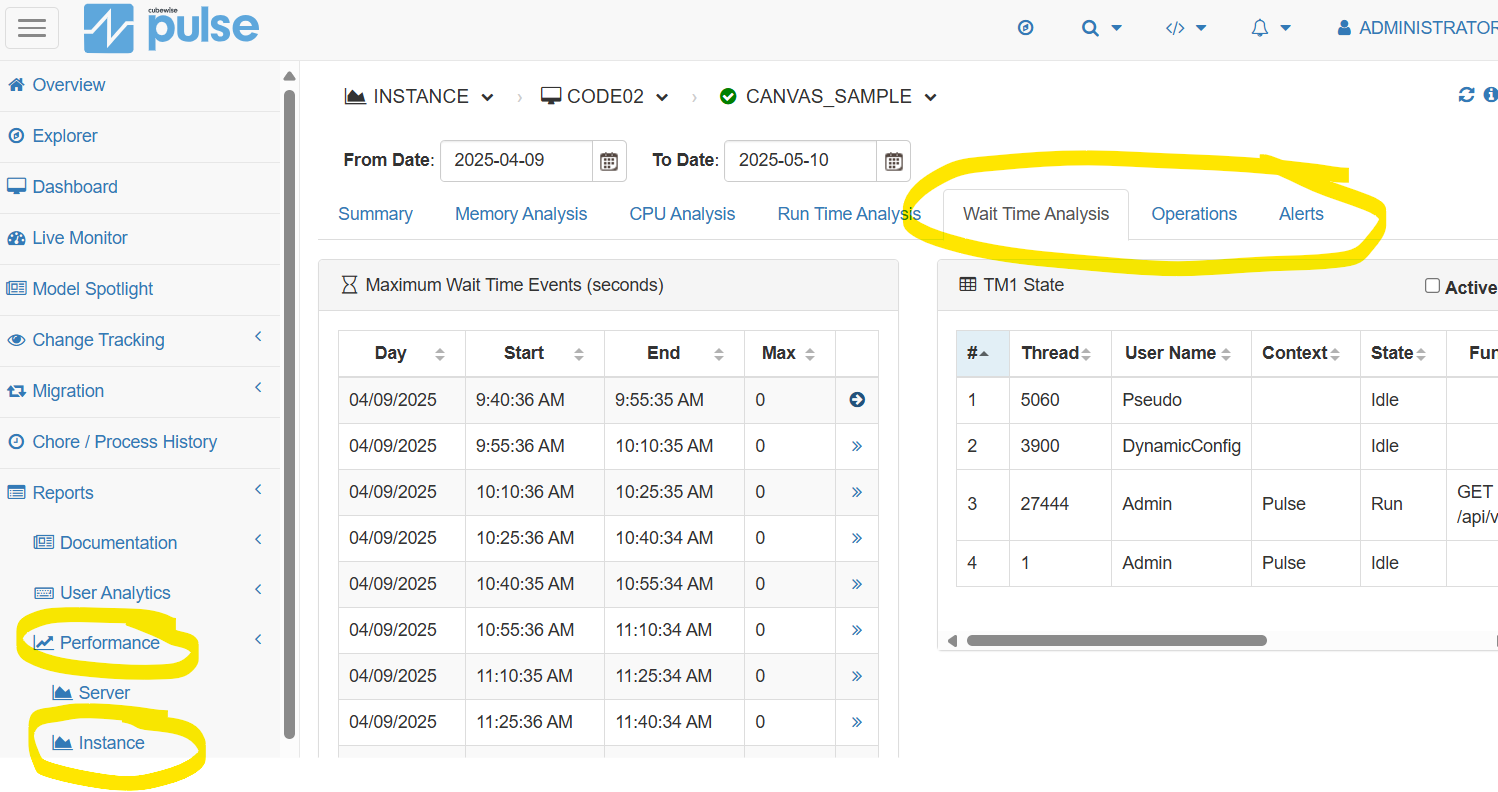1498x792 pixels.
Task: Sort TM1 State by Thread column
Action: [1060, 353]
